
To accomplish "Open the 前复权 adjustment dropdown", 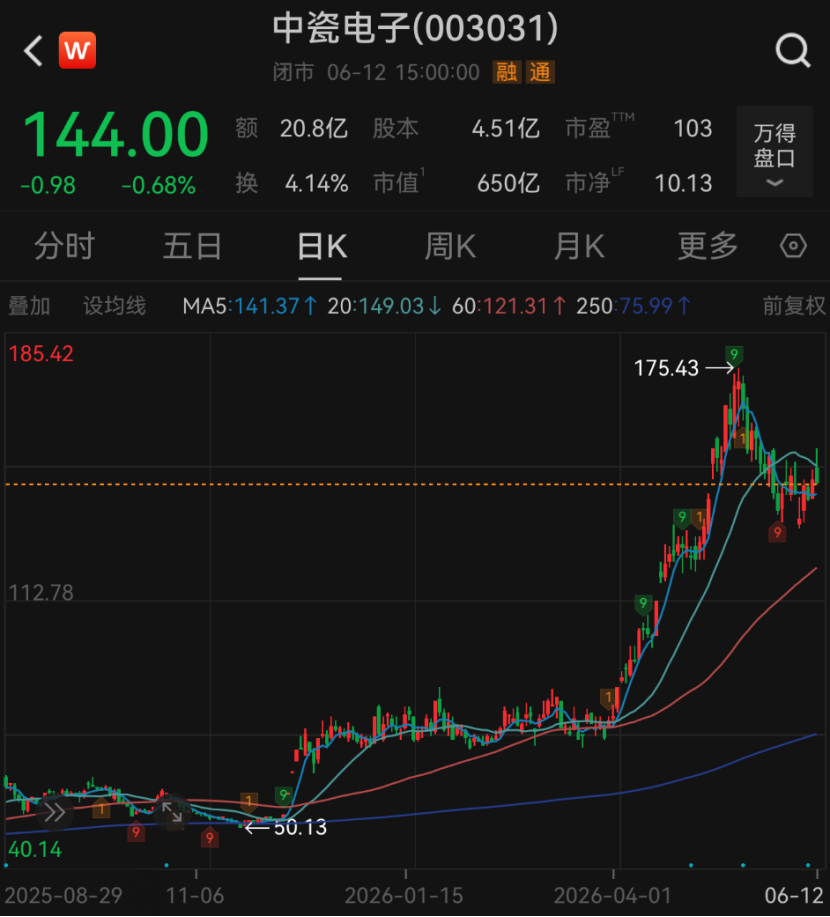I will click(794, 306).
